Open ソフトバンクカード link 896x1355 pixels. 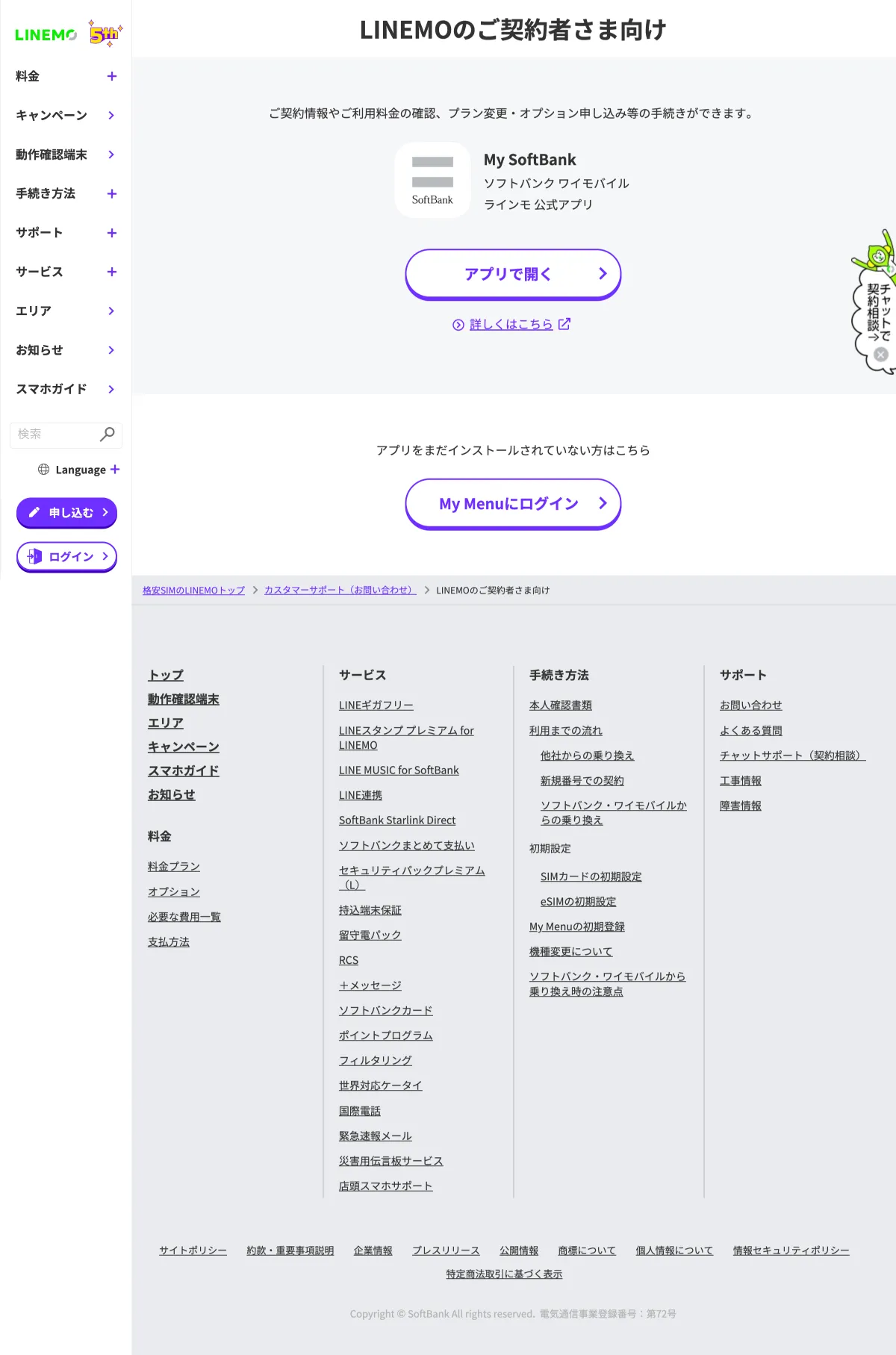[386, 1011]
